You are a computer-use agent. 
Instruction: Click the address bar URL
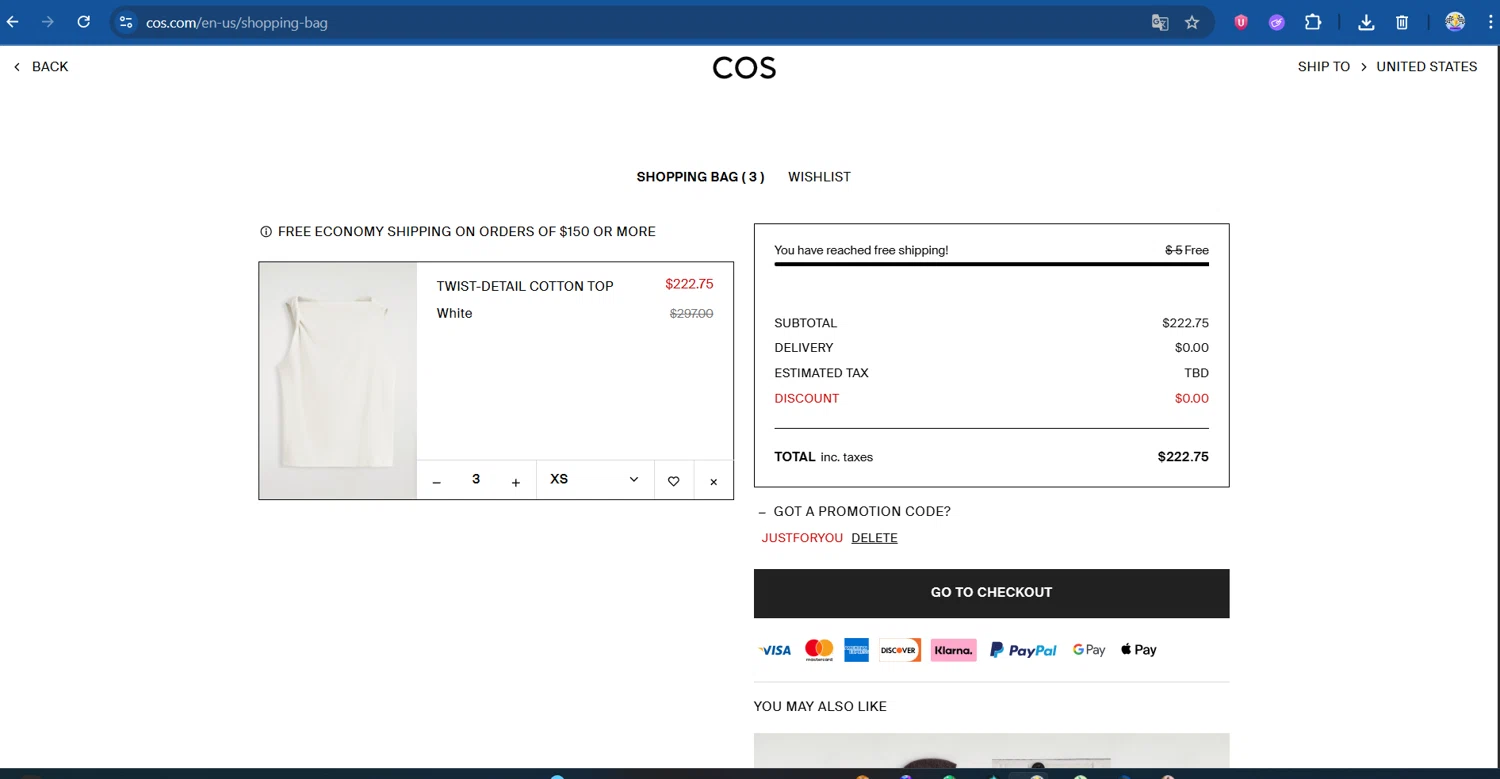point(237,22)
